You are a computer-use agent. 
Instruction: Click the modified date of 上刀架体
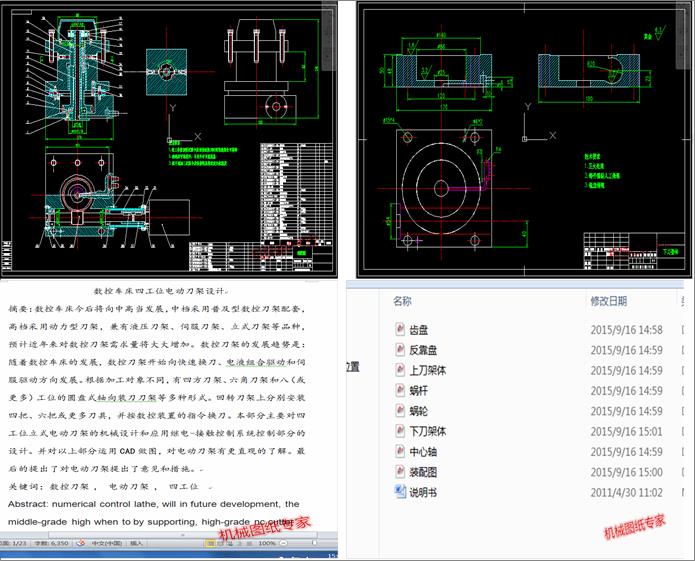626,370
